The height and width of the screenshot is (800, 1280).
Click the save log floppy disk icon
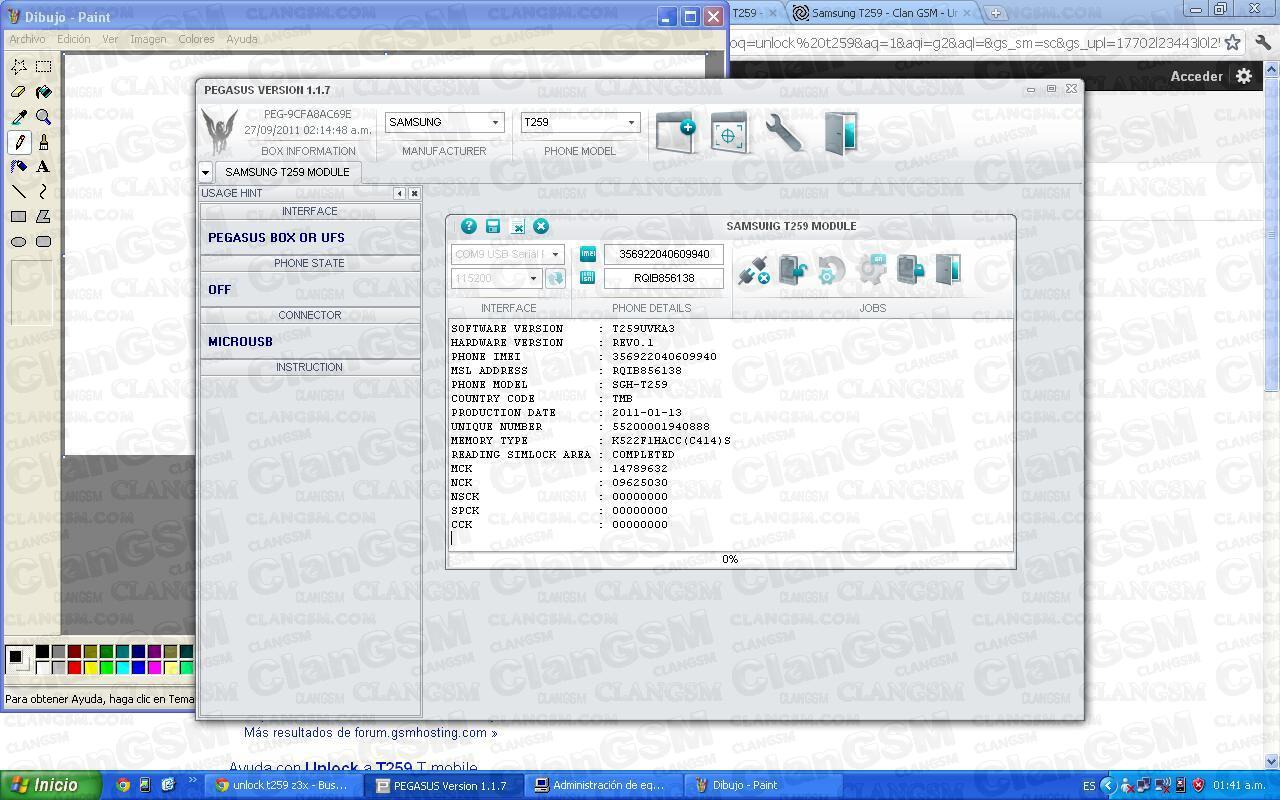493,226
